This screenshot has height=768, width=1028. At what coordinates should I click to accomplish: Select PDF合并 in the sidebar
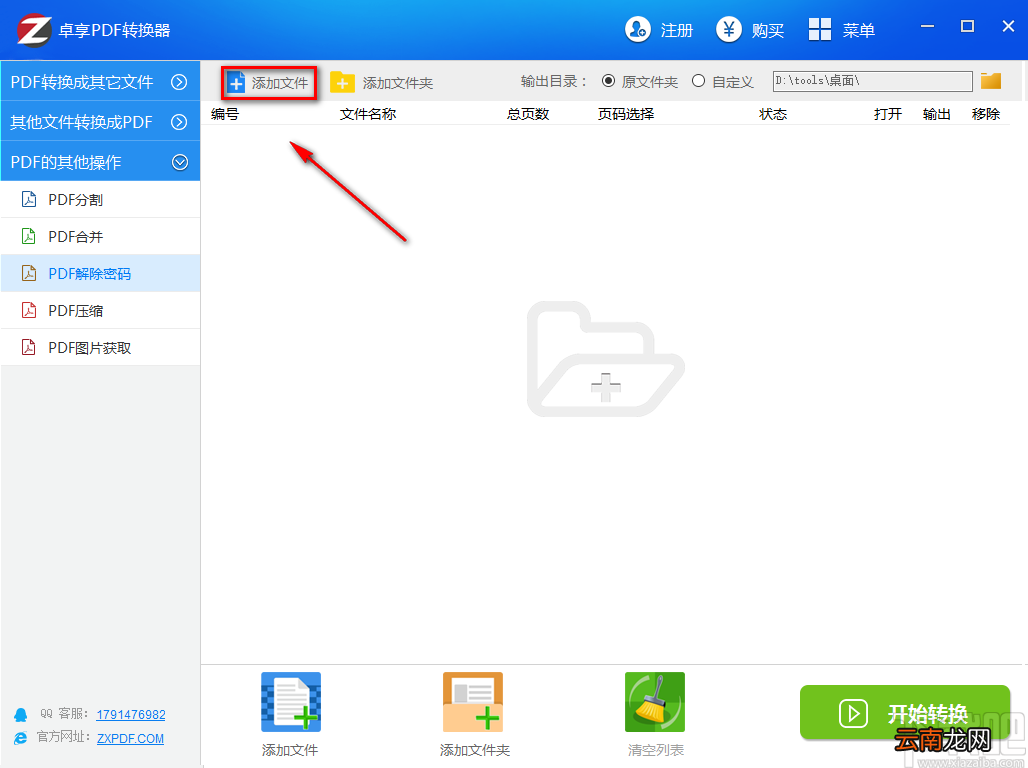pyautogui.click(x=100, y=236)
